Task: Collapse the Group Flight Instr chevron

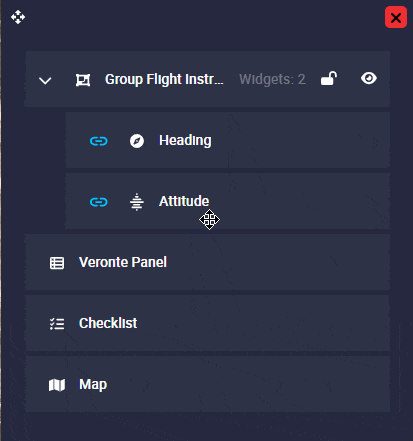Action: (45, 80)
